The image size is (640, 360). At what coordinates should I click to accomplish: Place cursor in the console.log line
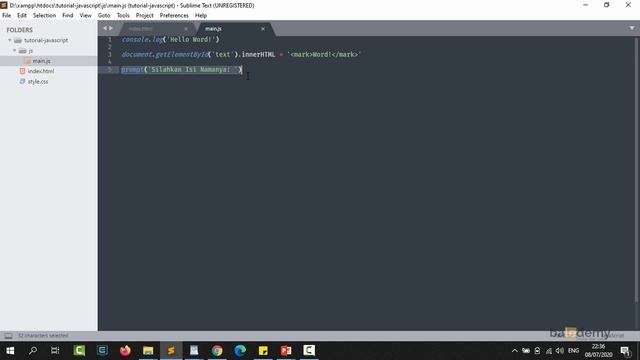(x=171, y=40)
